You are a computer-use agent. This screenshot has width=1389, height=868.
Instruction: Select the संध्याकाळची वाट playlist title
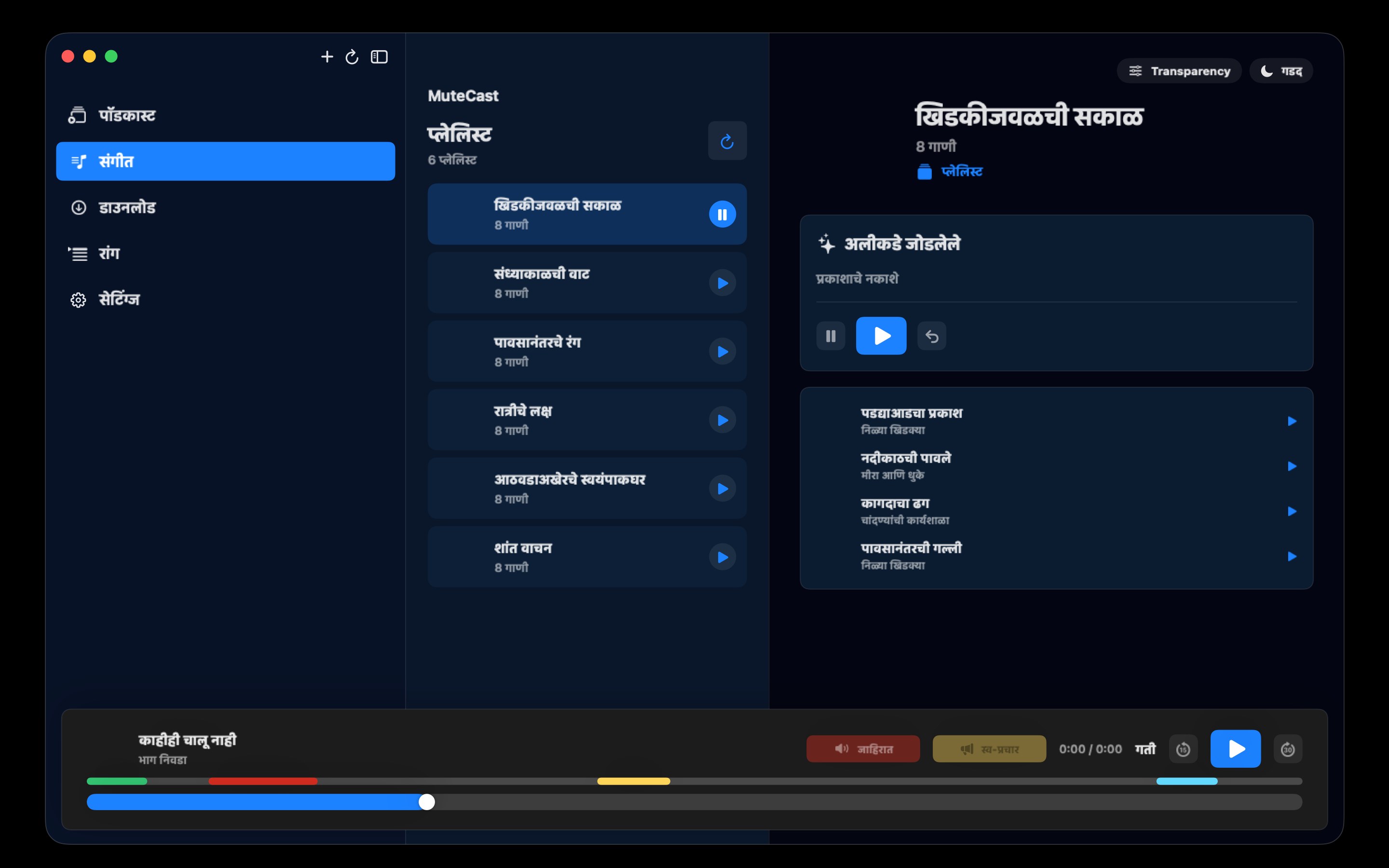(x=542, y=274)
